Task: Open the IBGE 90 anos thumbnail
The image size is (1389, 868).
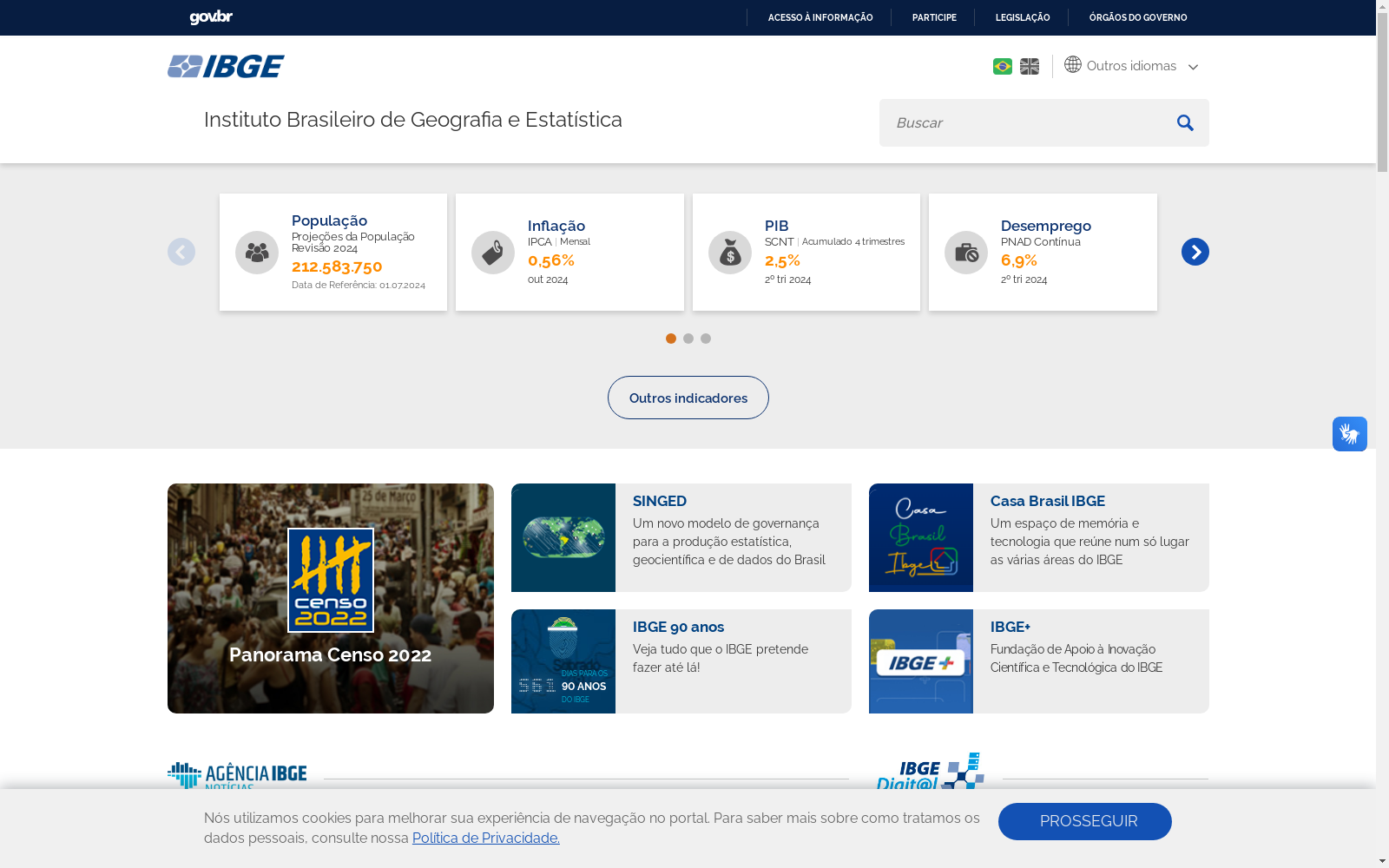Action: 563,661
